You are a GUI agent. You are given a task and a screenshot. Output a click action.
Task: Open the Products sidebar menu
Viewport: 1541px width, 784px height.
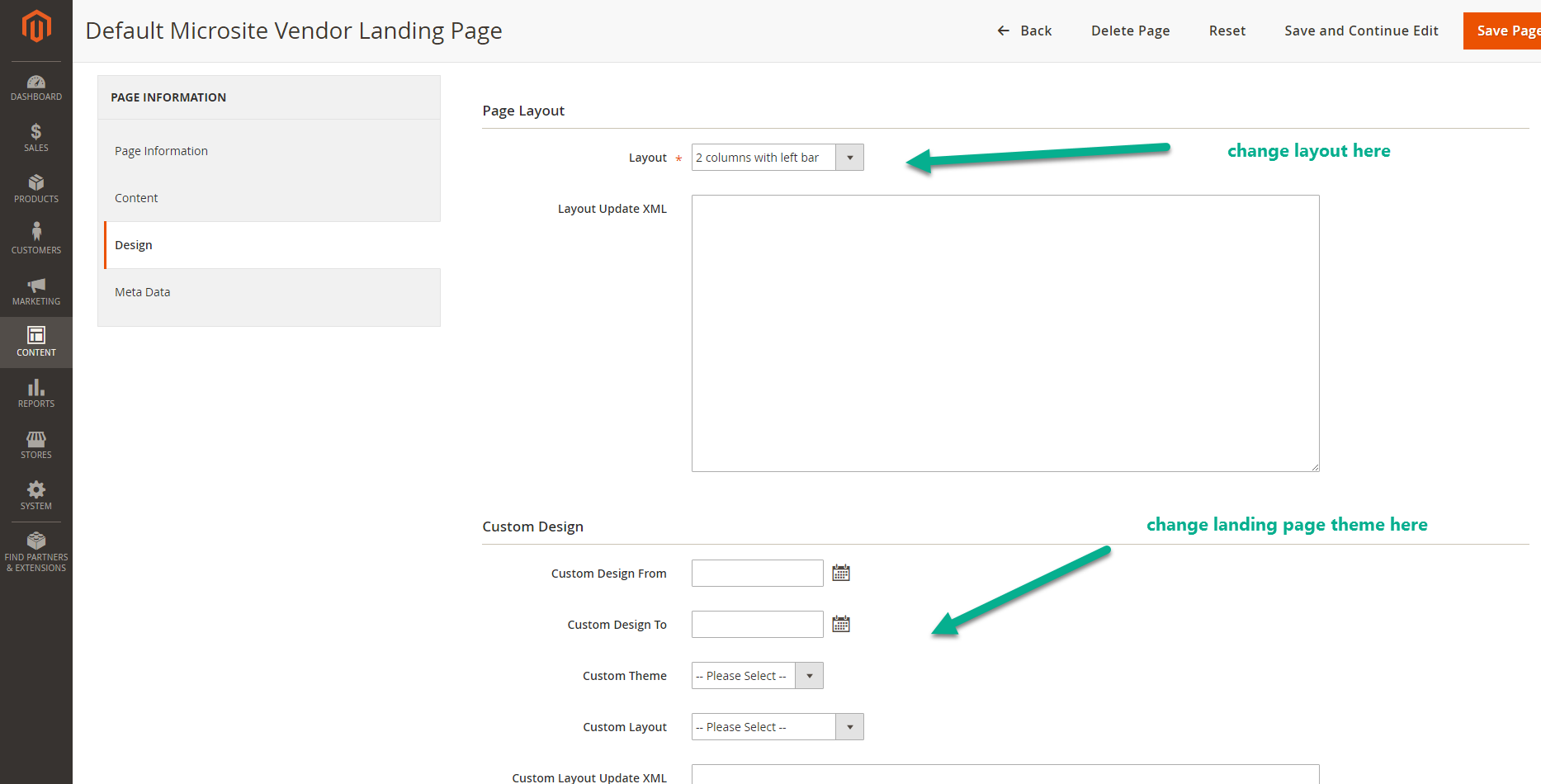[36, 189]
